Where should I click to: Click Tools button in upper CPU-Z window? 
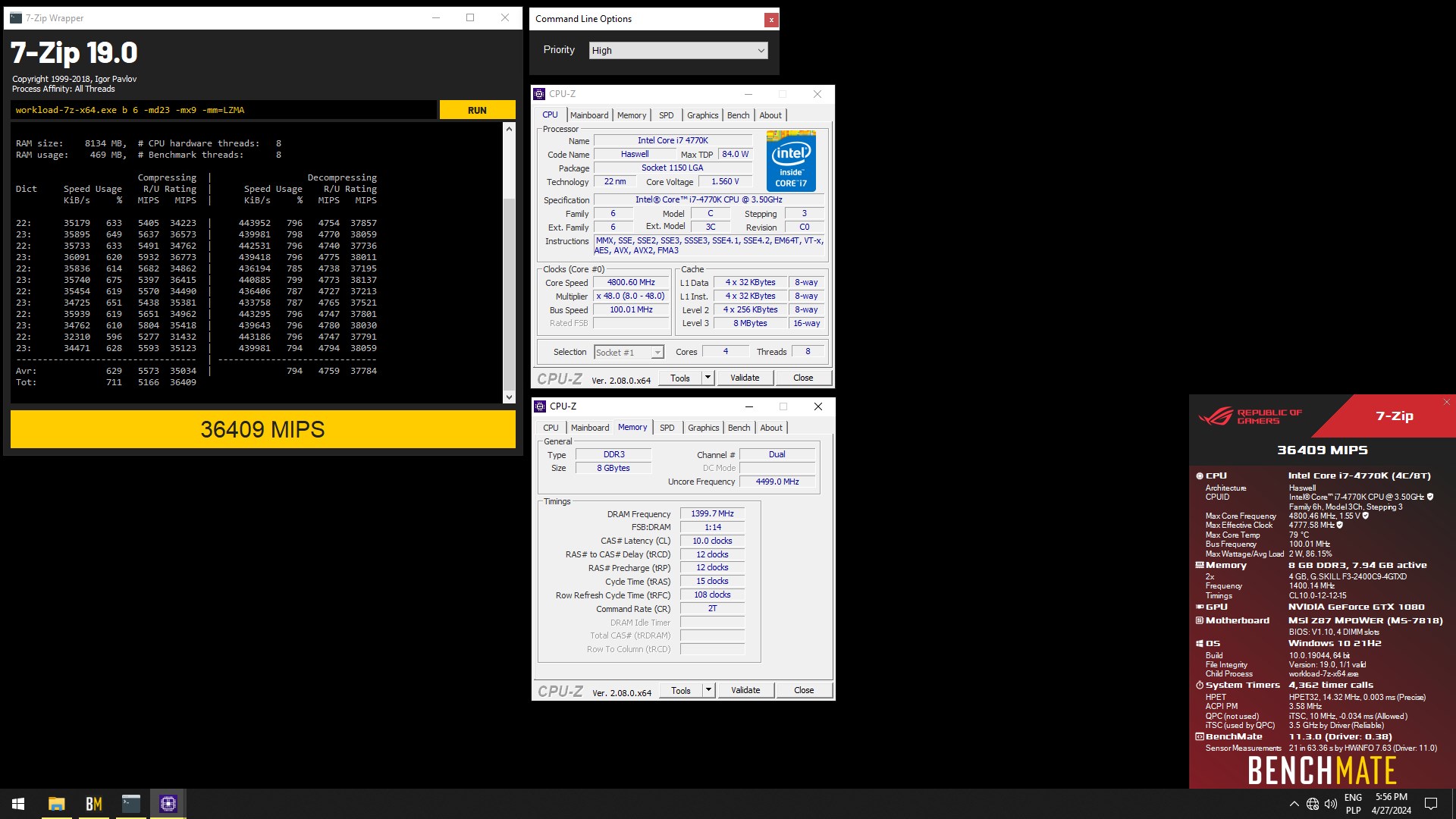coord(680,378)
